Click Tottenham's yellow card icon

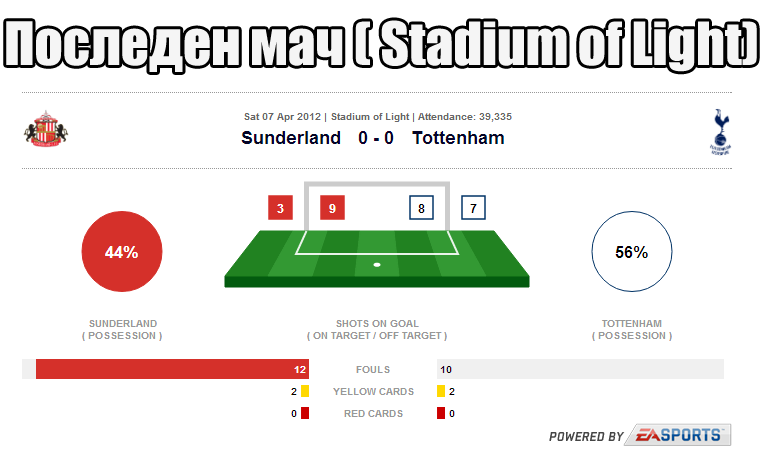441,391
